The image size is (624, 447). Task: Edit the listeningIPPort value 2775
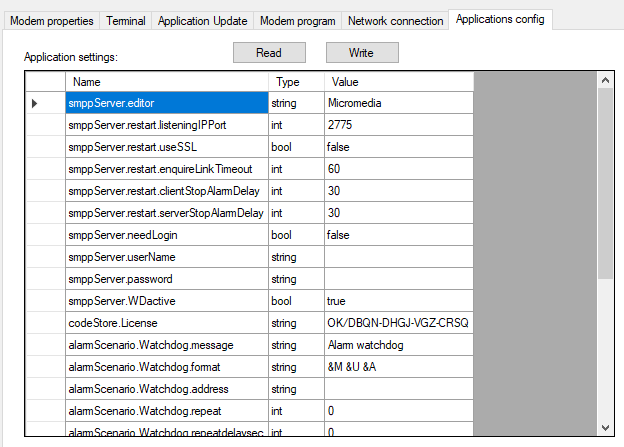coord(397,125)
